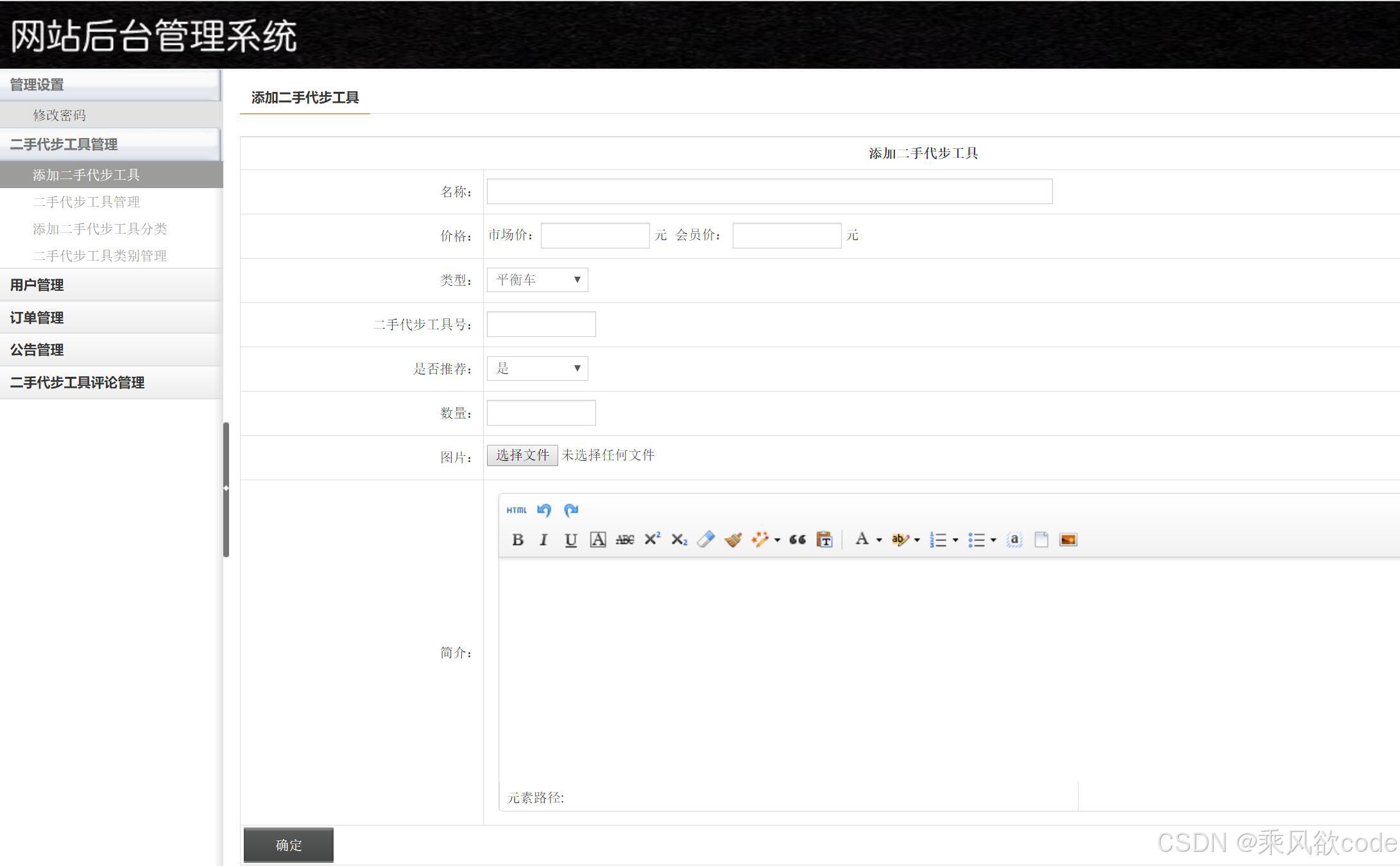This screenshot has height=866, width=1400.
Task: Click the 确定 submit button
Action: (x=288, y=845)
